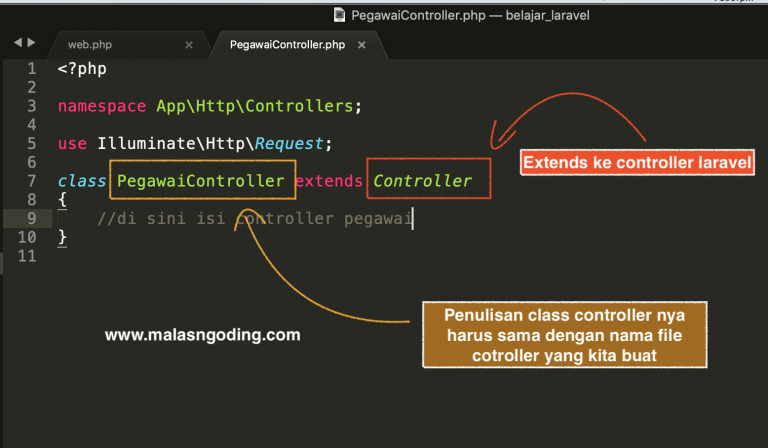Switch to the web.php tab

[90, 45]
